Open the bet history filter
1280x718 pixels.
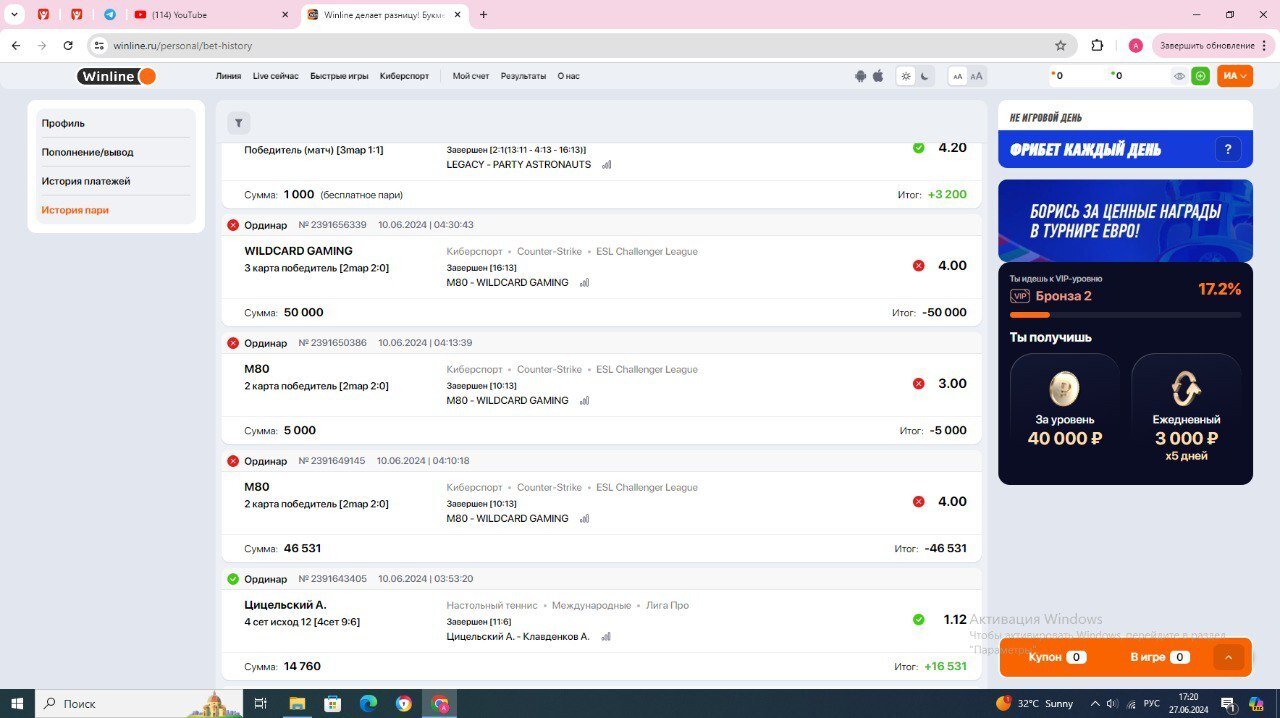(x=238, y=123)
